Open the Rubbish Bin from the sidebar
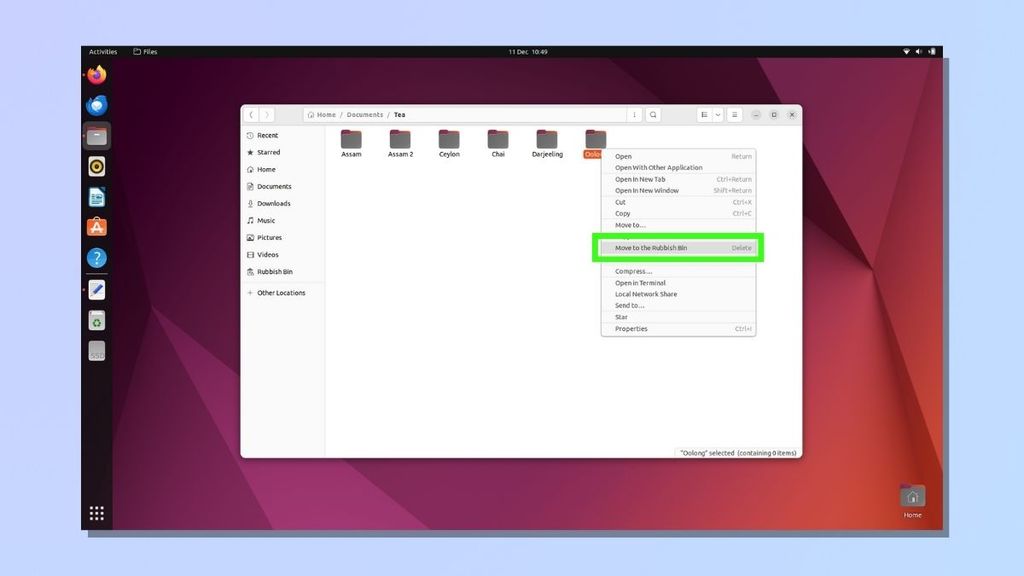The image size is (1024, 576). pos(272,271)
